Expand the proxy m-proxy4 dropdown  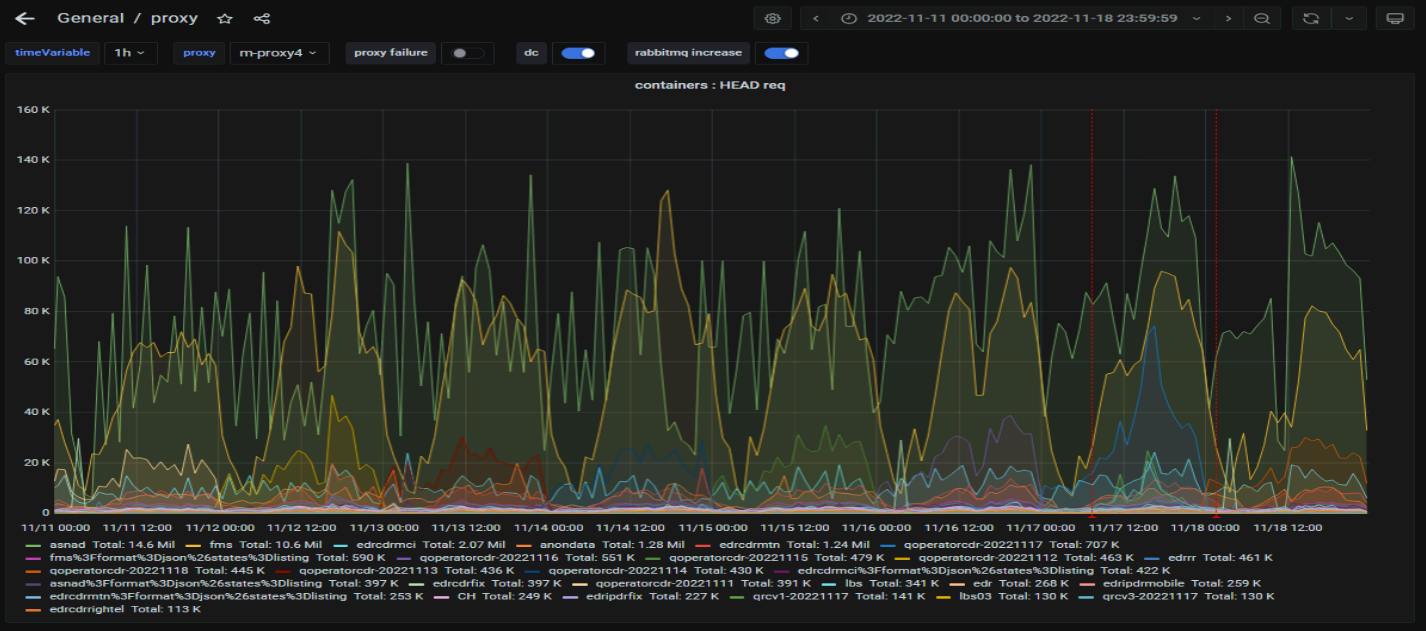[x=279, y=53]
